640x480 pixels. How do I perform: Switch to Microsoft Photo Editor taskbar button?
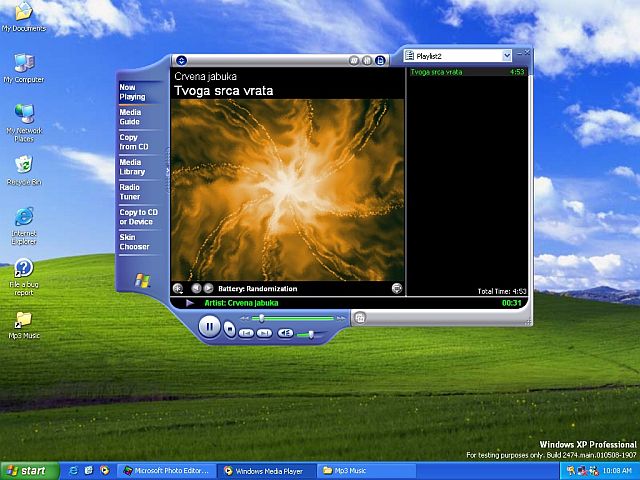167,471
